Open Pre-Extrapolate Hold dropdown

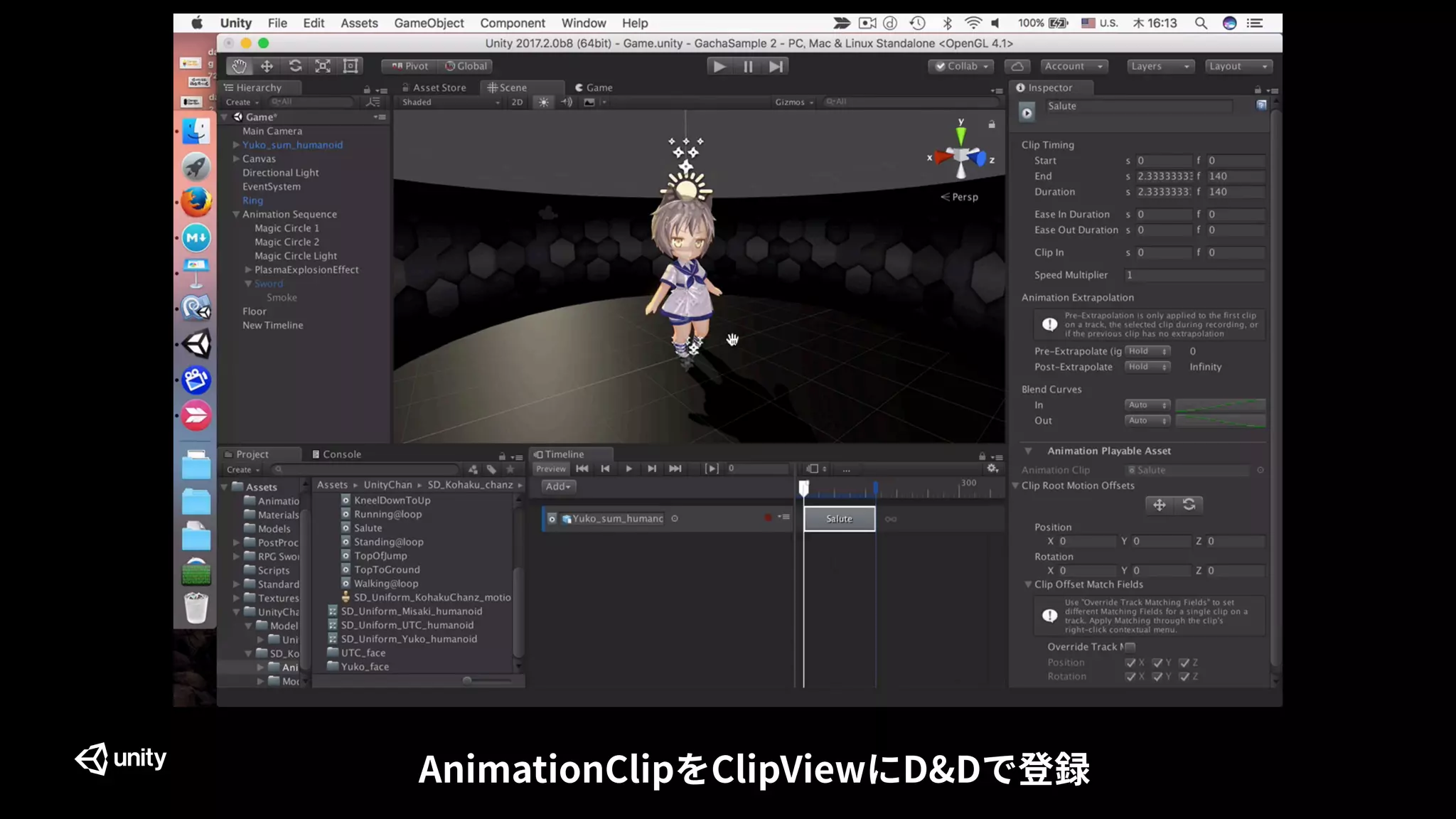point(1147,351)
